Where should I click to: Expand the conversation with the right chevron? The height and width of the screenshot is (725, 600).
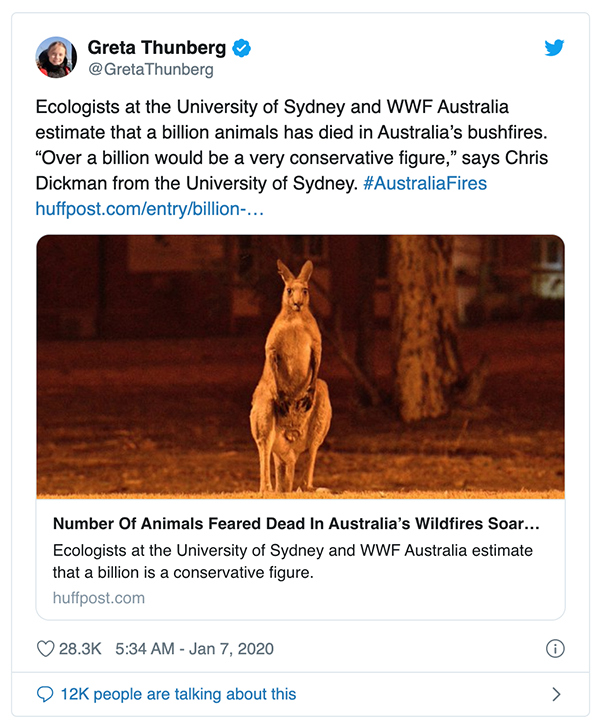pyautogui.click(x=556, y=694)
